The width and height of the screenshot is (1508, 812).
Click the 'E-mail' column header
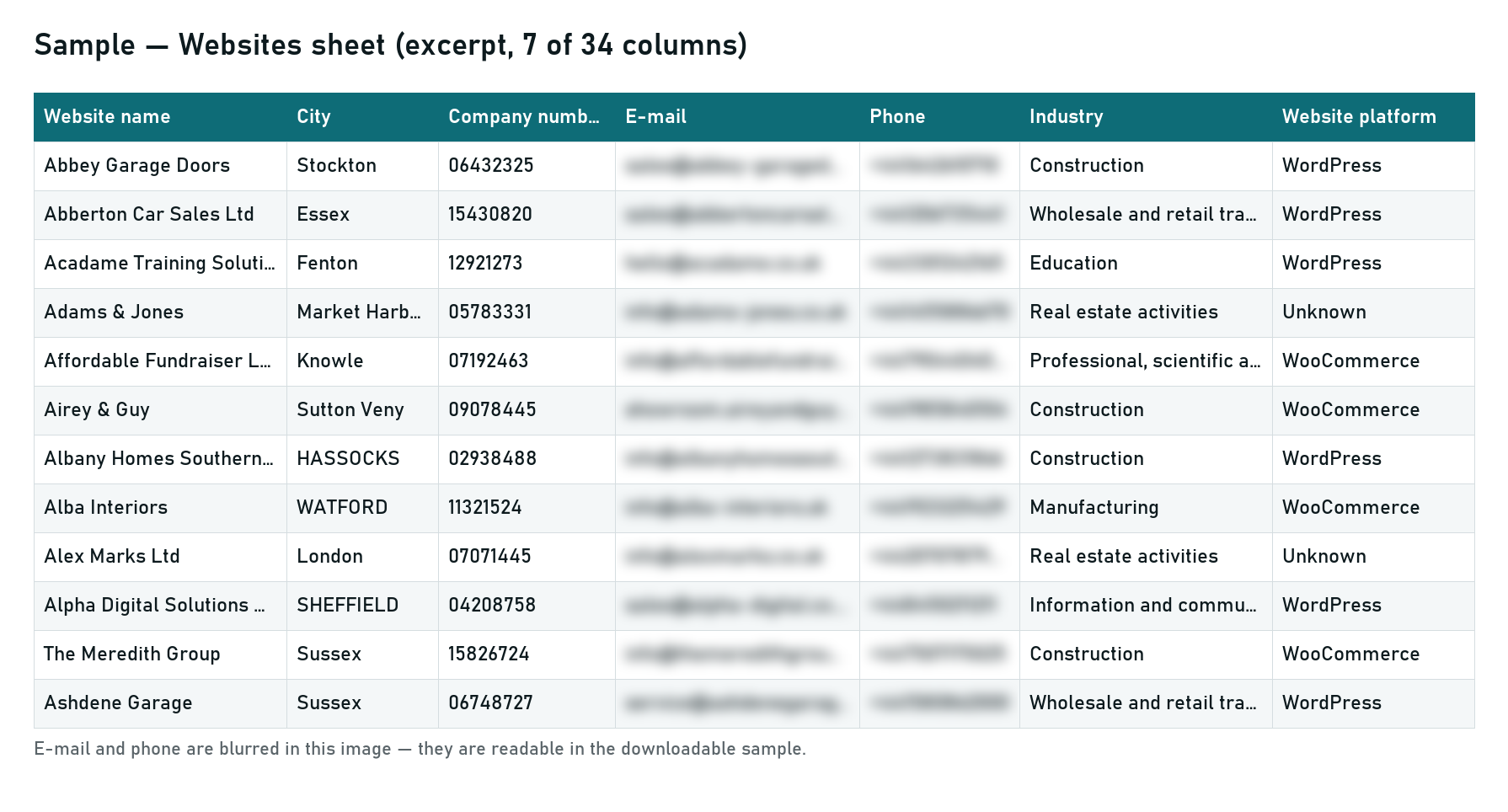point(737,117)
